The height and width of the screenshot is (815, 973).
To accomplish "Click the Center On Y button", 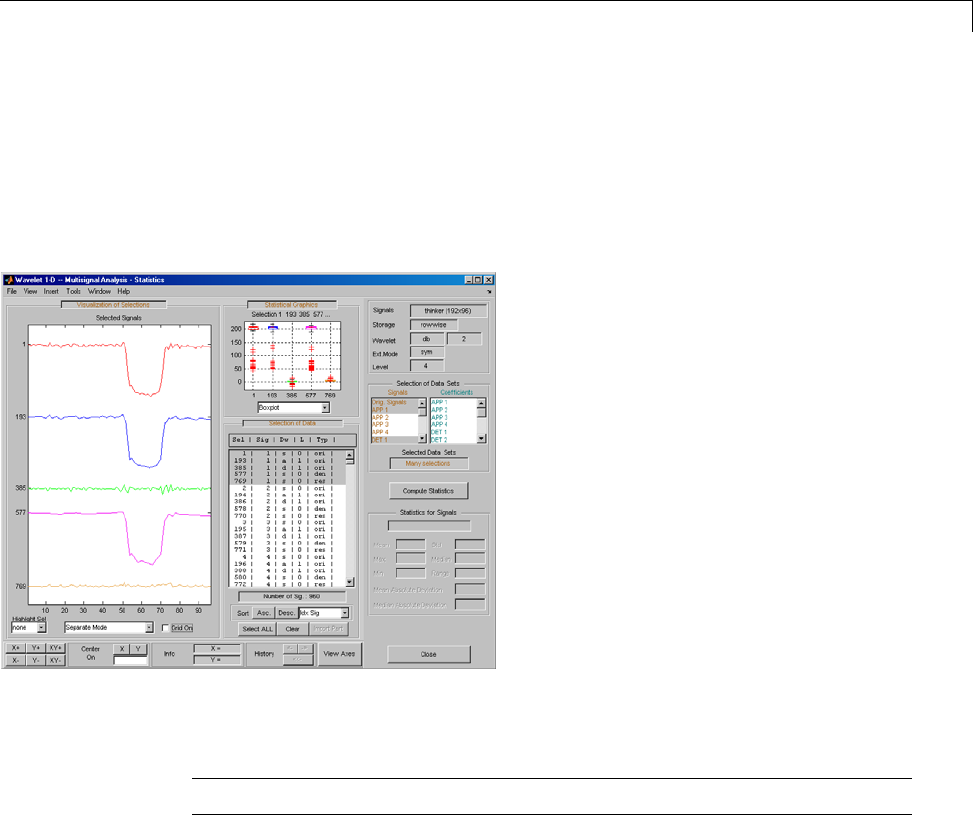I will (x=138, y=649).
